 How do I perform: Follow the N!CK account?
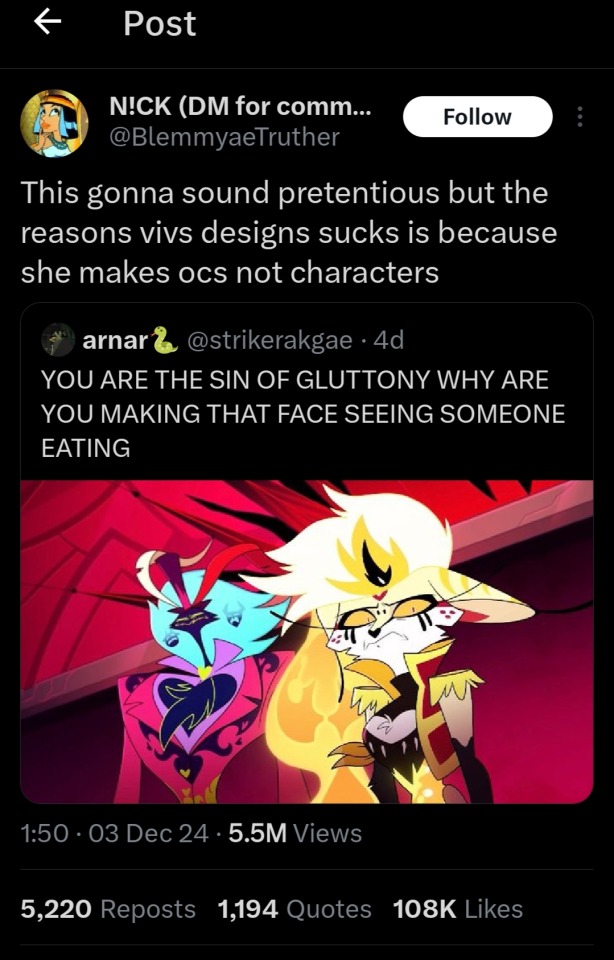coord(477,116)
